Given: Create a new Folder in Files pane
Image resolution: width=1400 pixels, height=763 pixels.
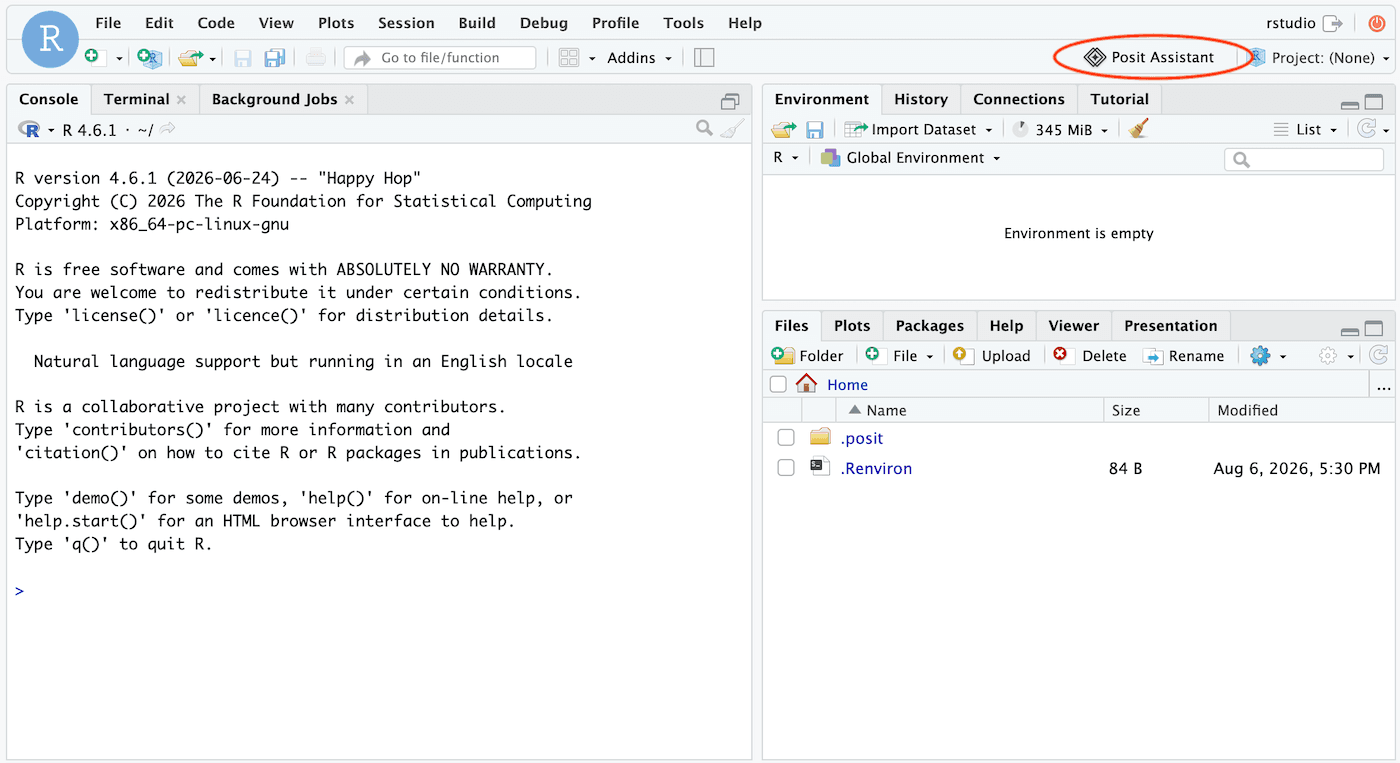Looking at the screenshot, I should [x=808, y=355].
